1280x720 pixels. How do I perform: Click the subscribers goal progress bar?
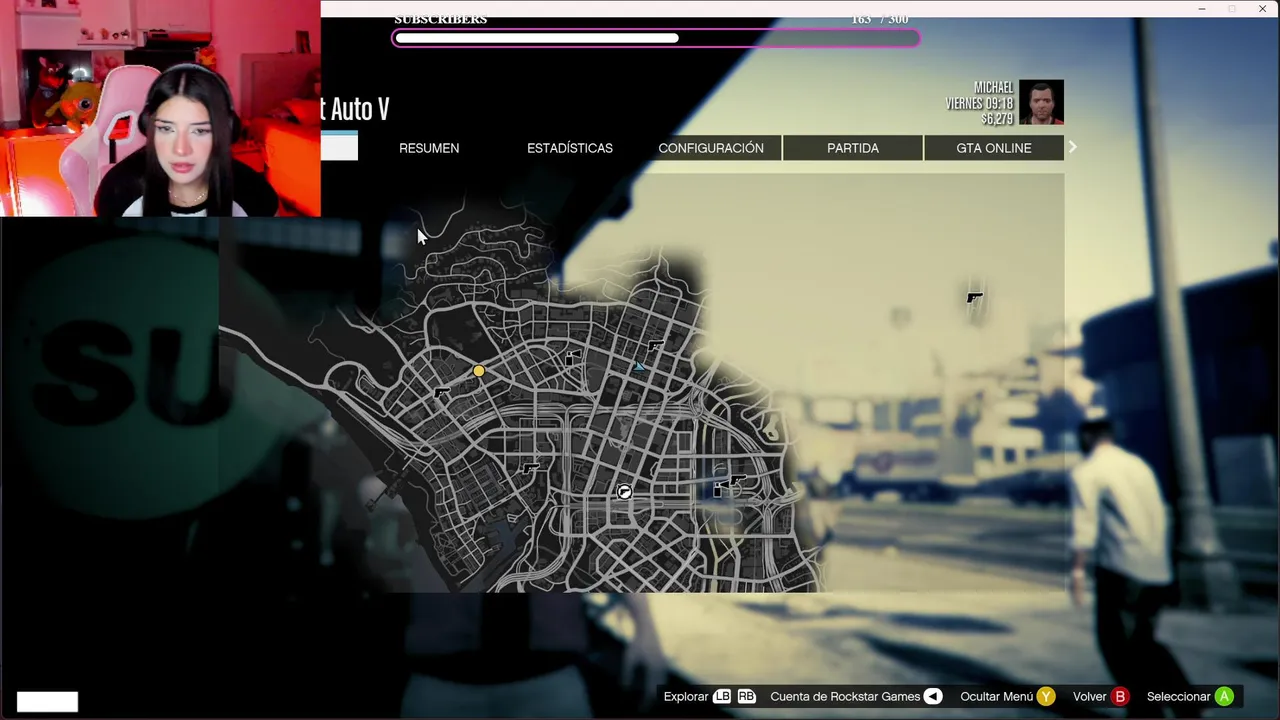tap(656, 39)
